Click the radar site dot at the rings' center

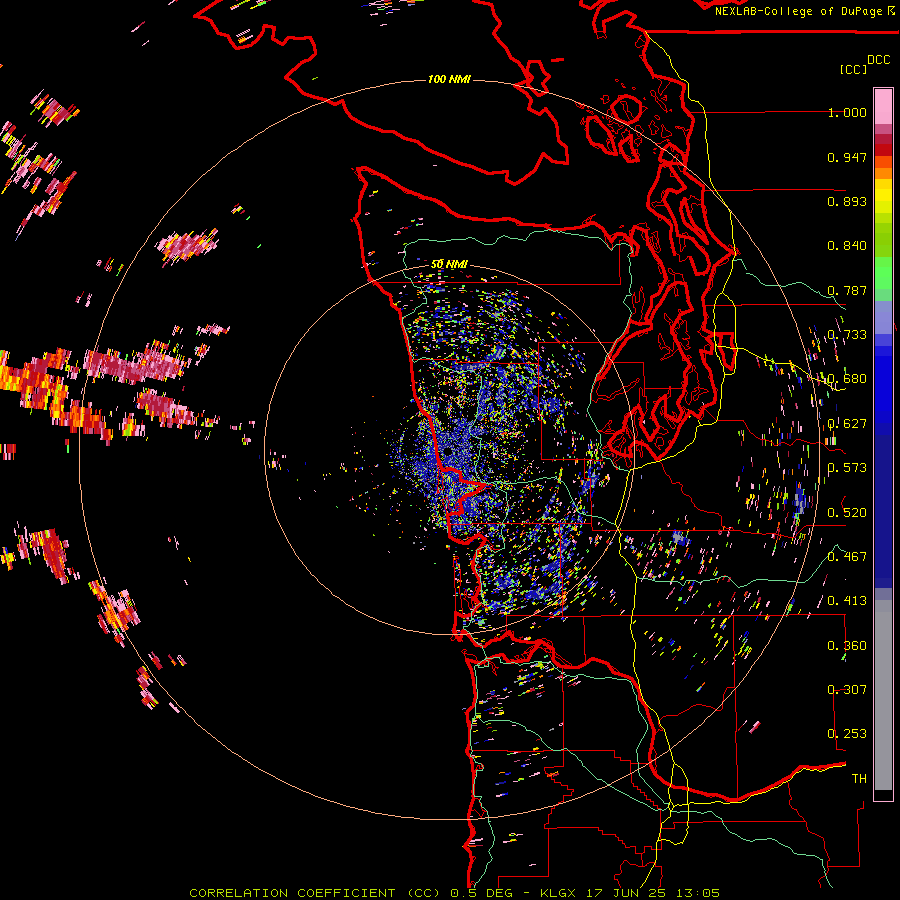point(448,452)
